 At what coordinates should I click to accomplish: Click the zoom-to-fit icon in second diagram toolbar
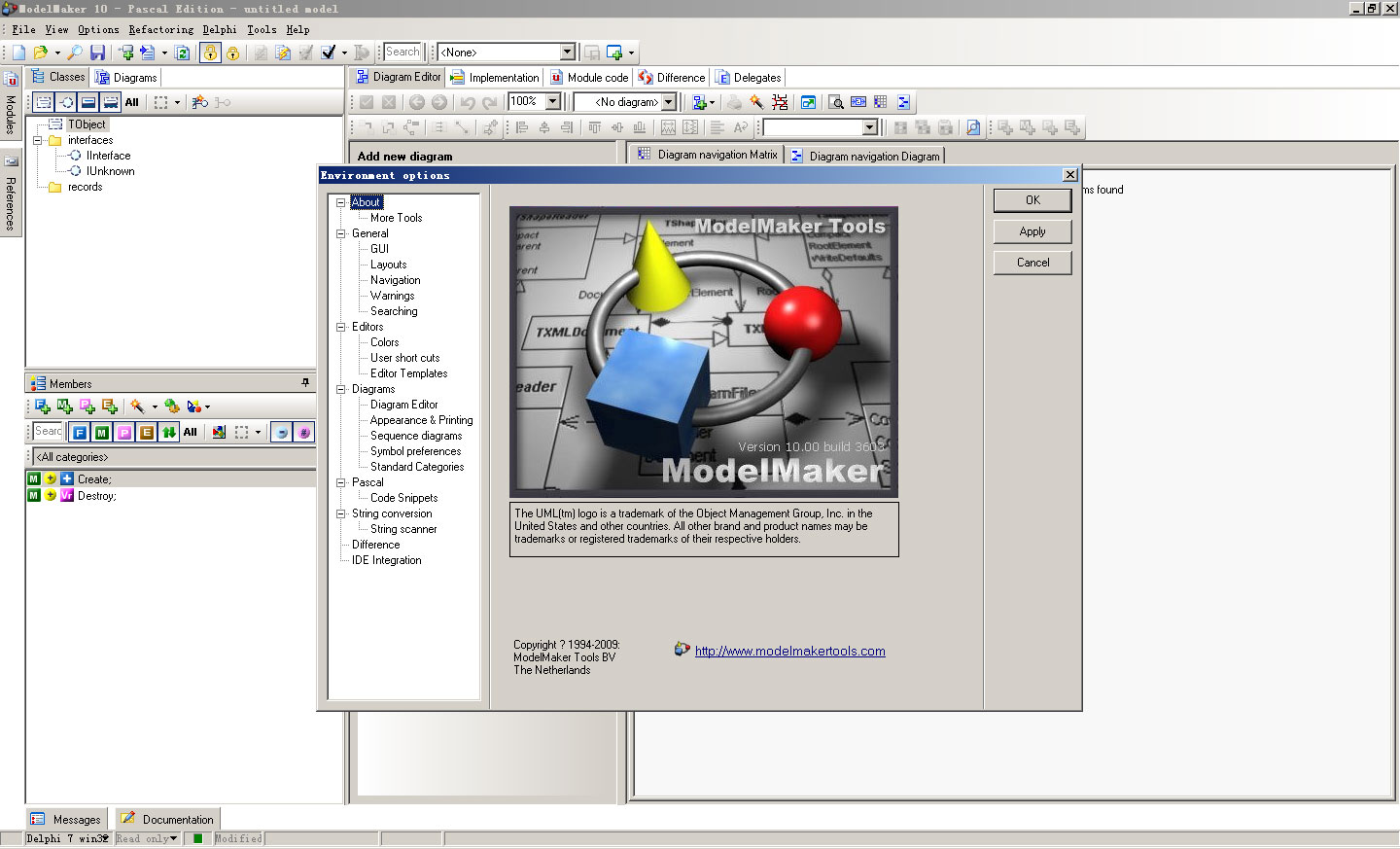973,127
